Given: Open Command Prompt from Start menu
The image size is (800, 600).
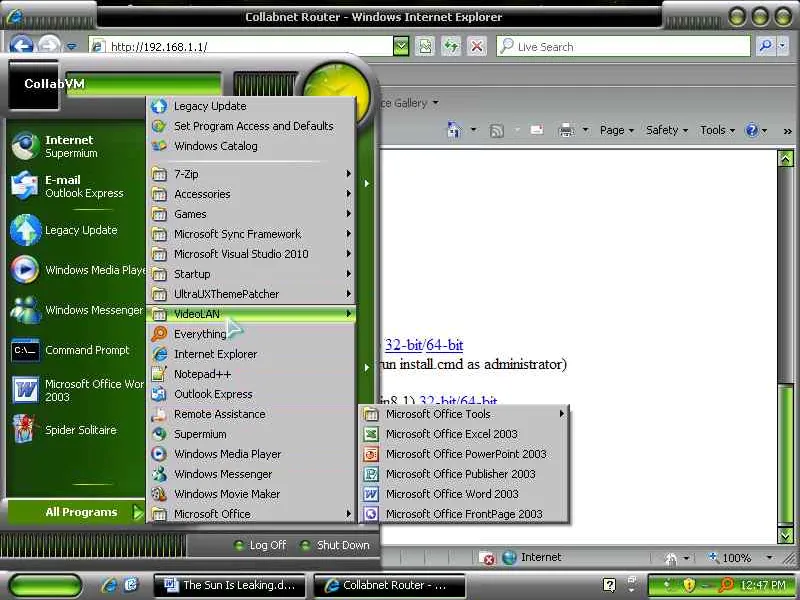Looking at the screenshot, I should pos(77,350).
